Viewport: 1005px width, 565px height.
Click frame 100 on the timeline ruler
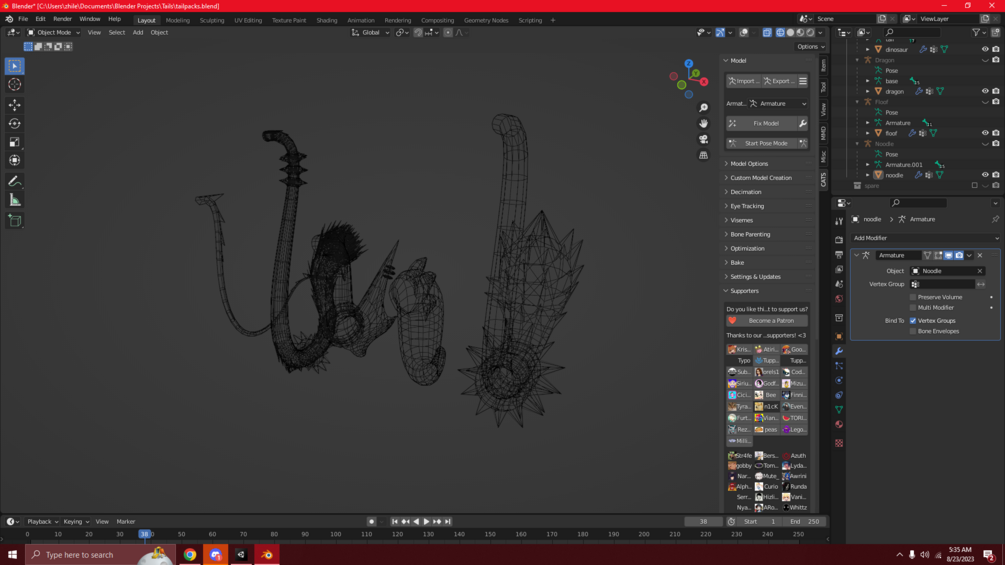[x=336, y=534]
